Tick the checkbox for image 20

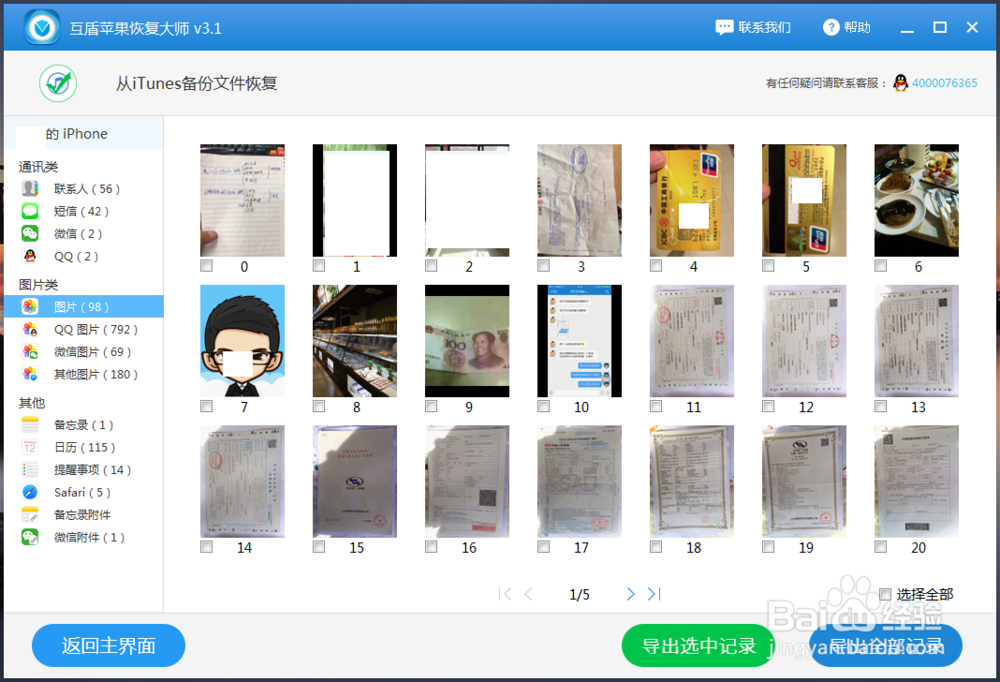point(880,547)
